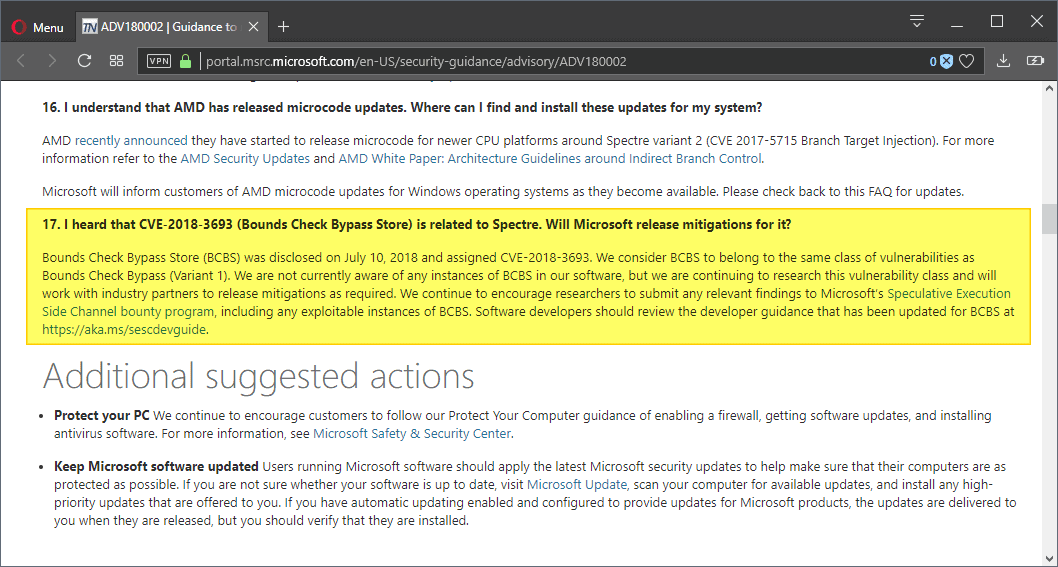Open the Microsoft Update link
Screen dimensions: 1058x567
point(577,485)
